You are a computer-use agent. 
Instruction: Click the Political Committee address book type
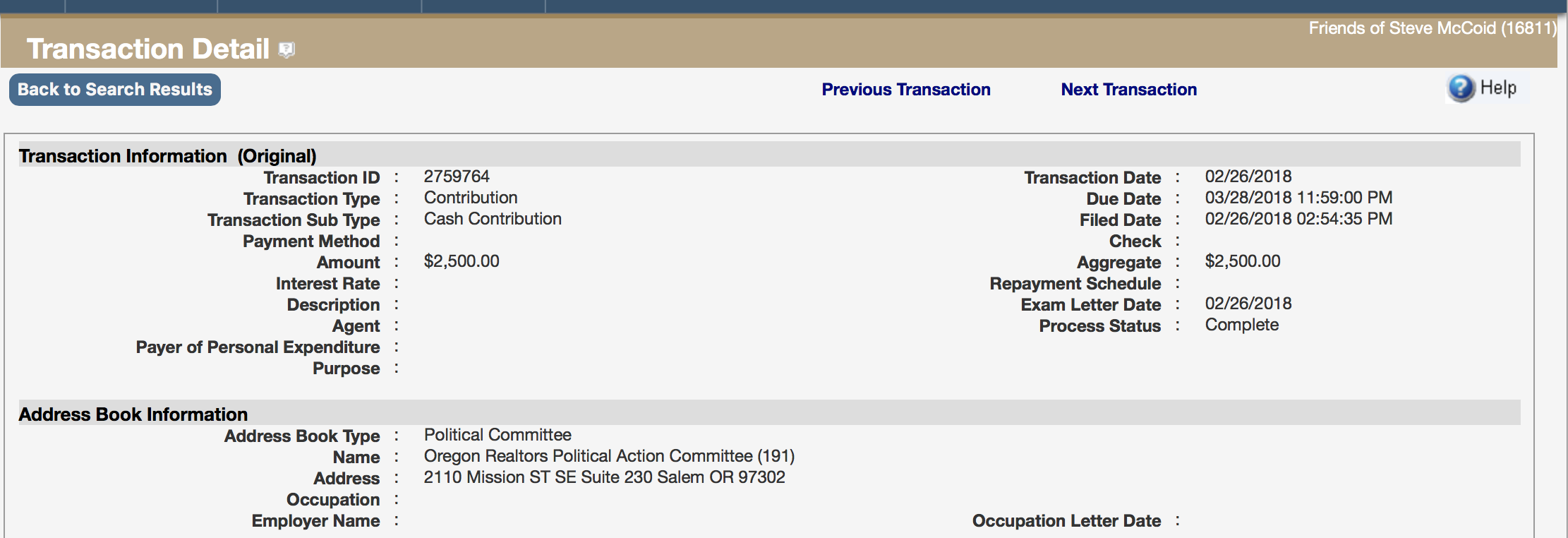(497, 435)
